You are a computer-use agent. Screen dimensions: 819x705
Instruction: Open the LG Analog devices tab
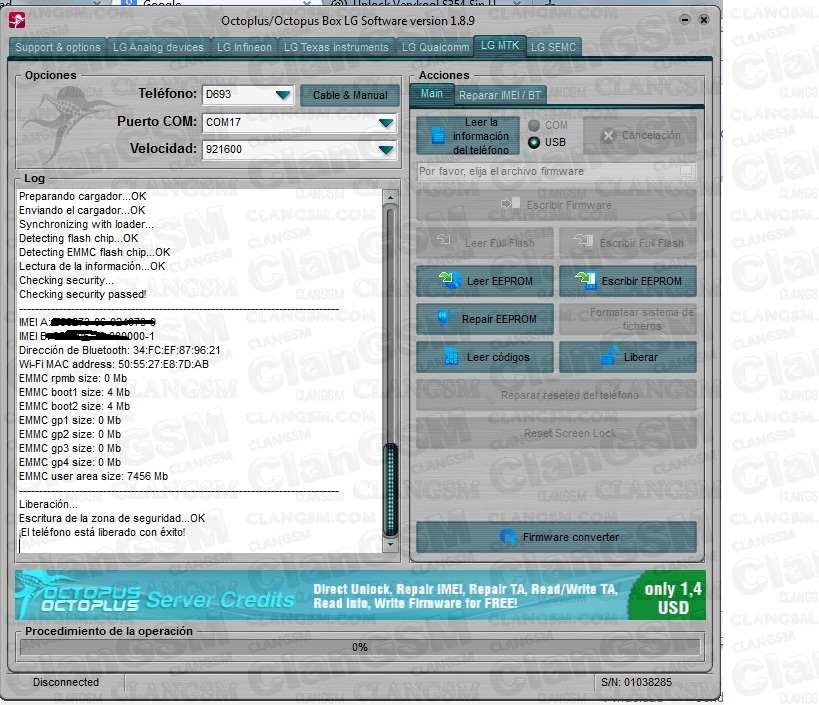point(158,48)
